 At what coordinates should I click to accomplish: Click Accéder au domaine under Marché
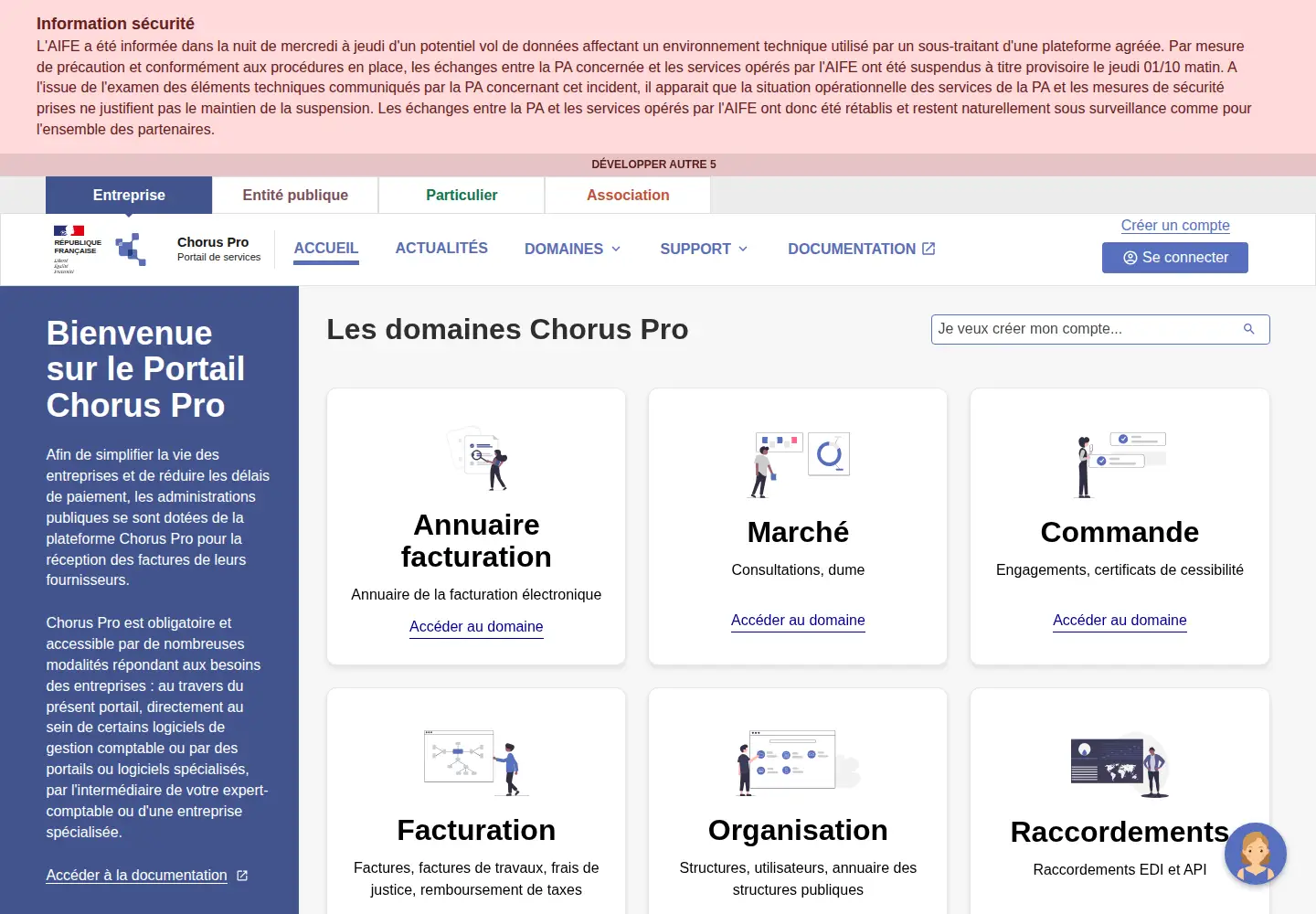tap(798, 621)
